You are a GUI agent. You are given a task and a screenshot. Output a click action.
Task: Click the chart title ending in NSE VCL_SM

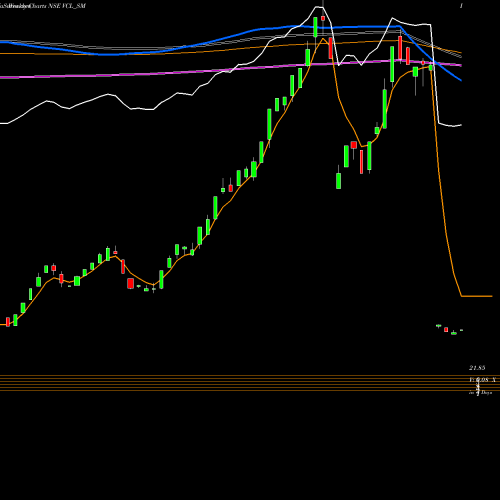click(43, 6)
